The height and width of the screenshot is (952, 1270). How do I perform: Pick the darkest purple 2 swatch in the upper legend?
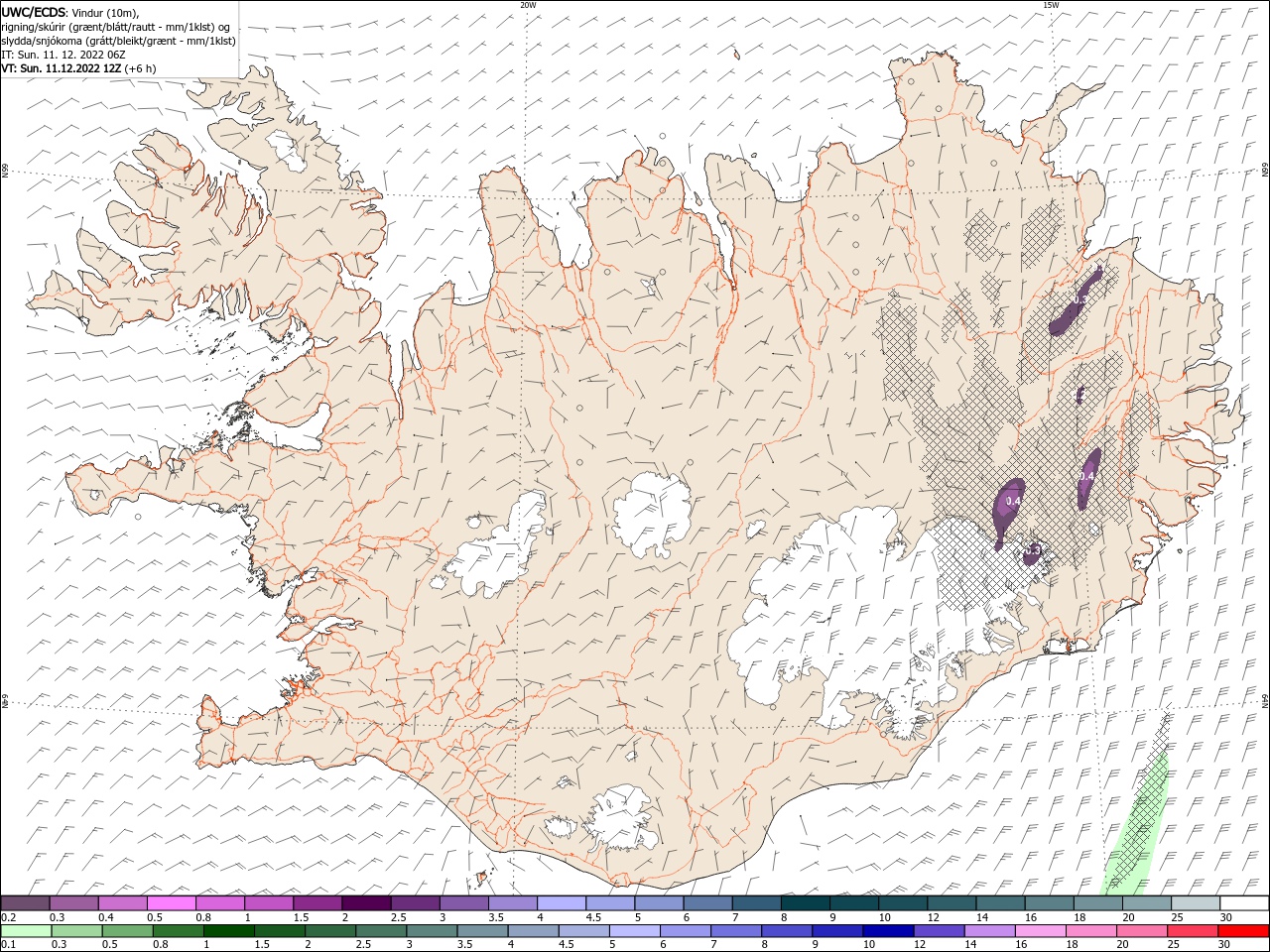pyautogui.click(x=366, y=903)
